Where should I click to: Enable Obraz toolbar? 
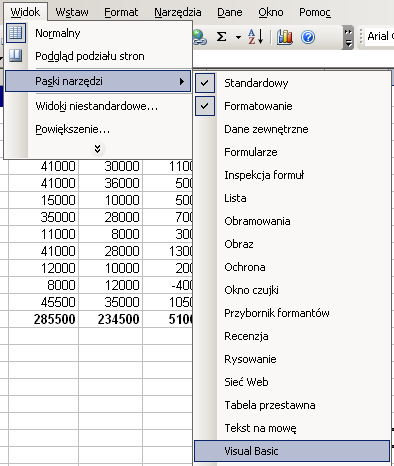(292, 244)
